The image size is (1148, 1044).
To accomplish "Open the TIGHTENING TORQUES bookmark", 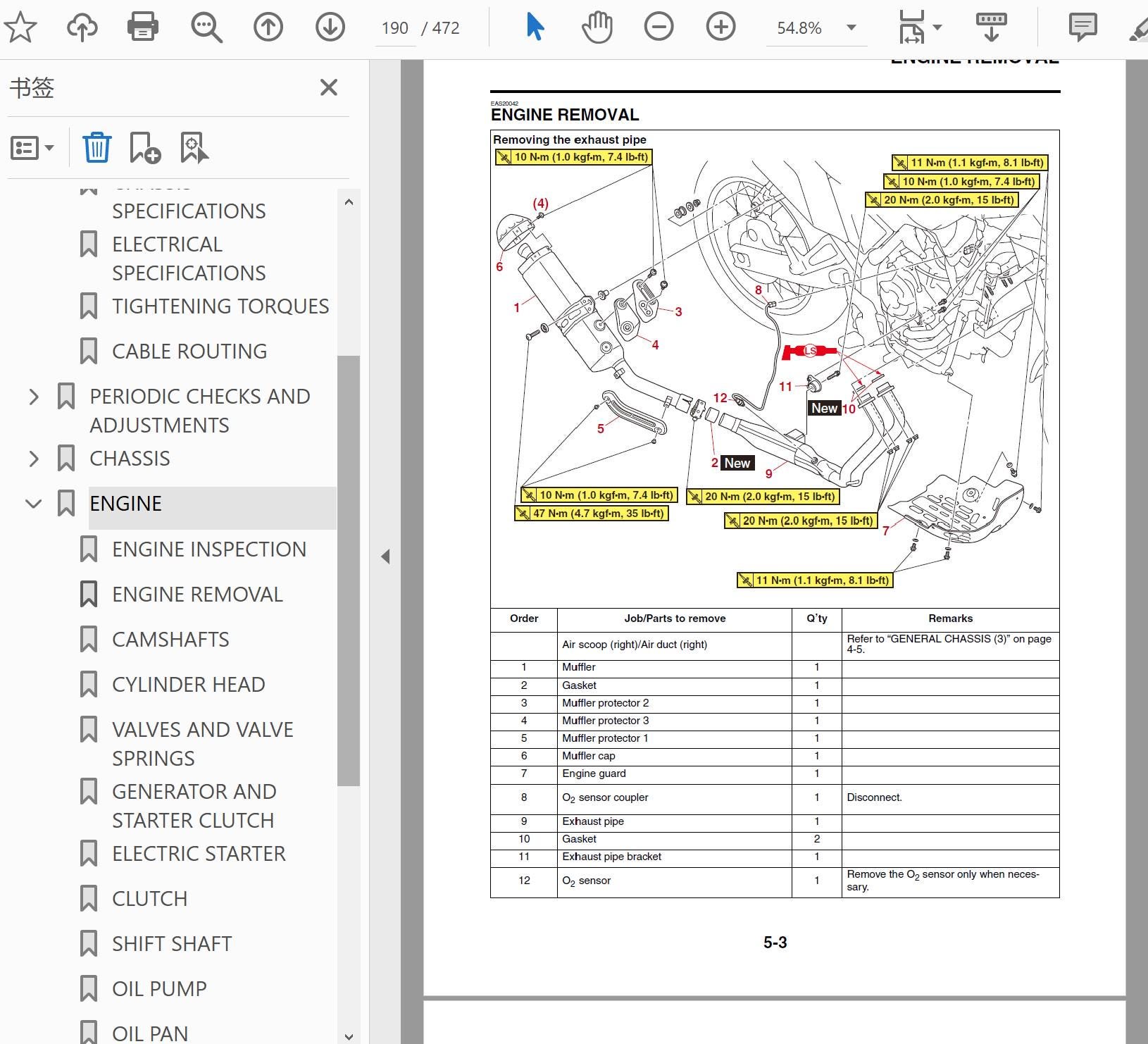I will [x=220, y=306].
